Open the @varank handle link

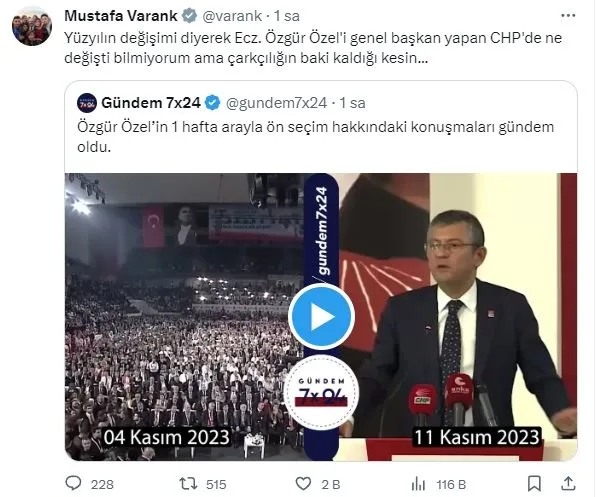(x=232, y=16)
